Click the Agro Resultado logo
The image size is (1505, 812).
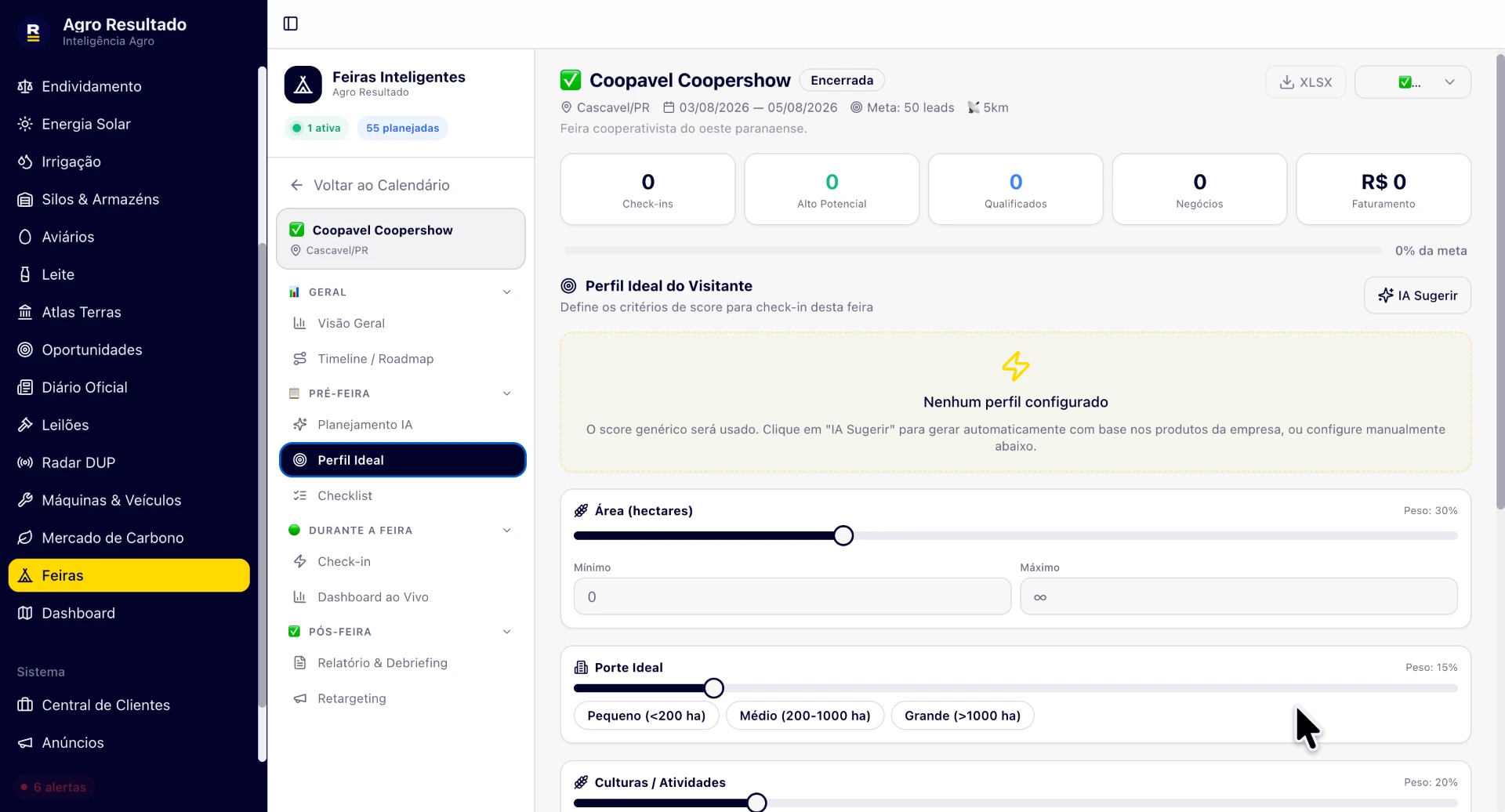(x=33, y=32)
